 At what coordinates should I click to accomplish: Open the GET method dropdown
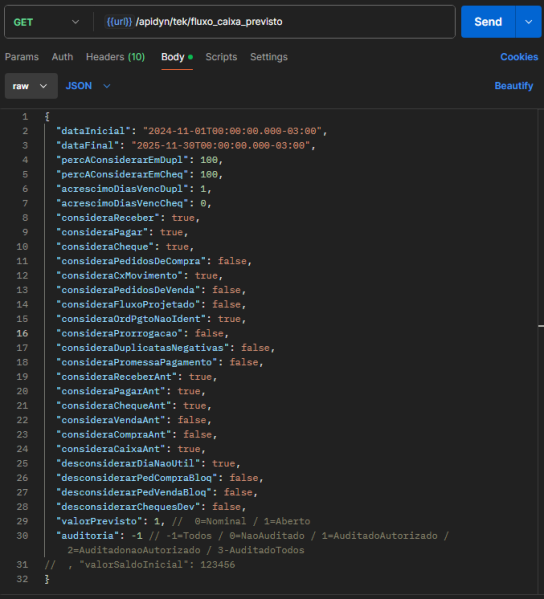pyautogui.click(x=46, y=22)
